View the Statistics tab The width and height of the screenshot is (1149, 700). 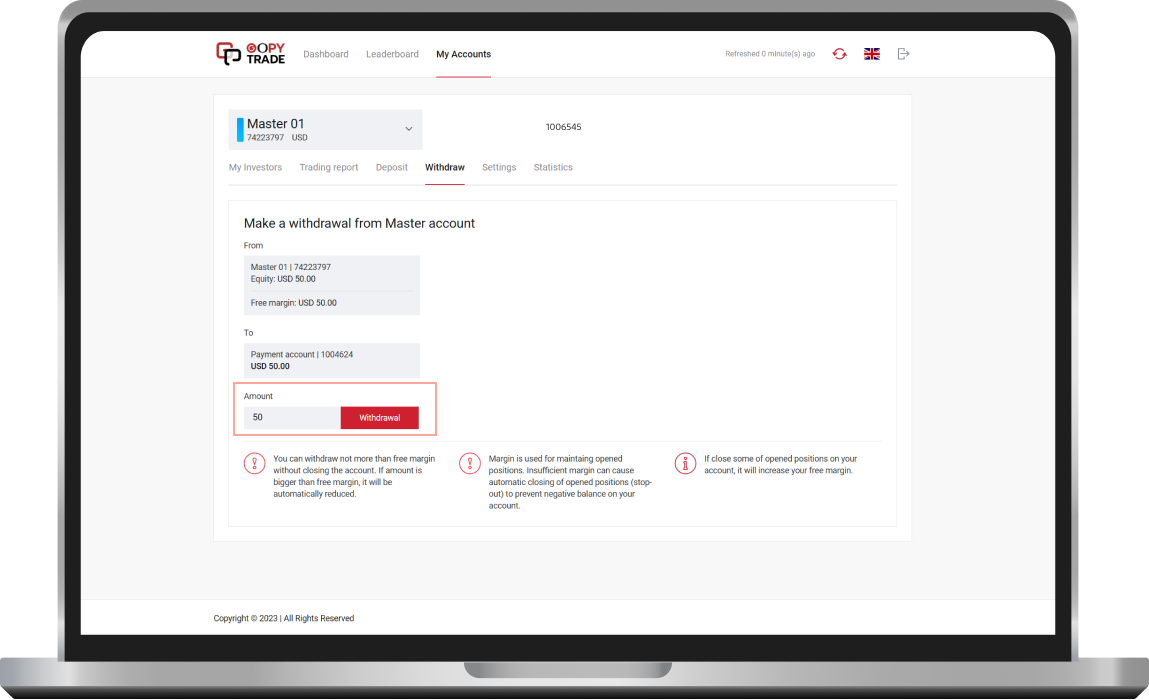(x=553, y=167)
